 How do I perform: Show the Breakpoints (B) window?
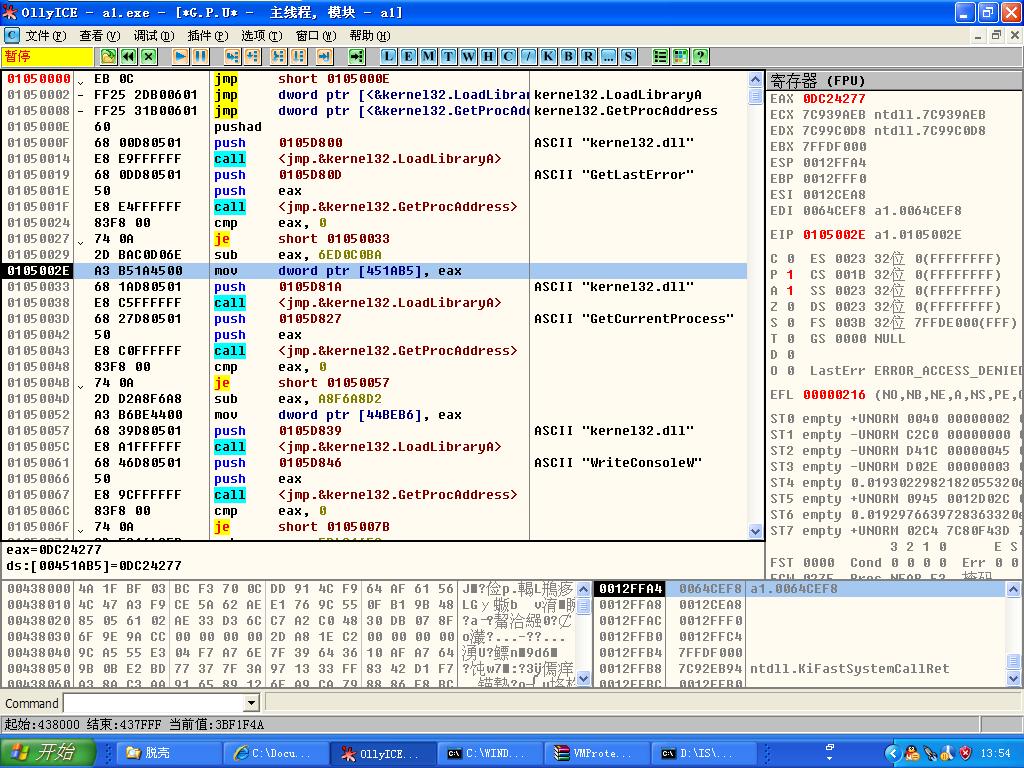pos(568,57)
